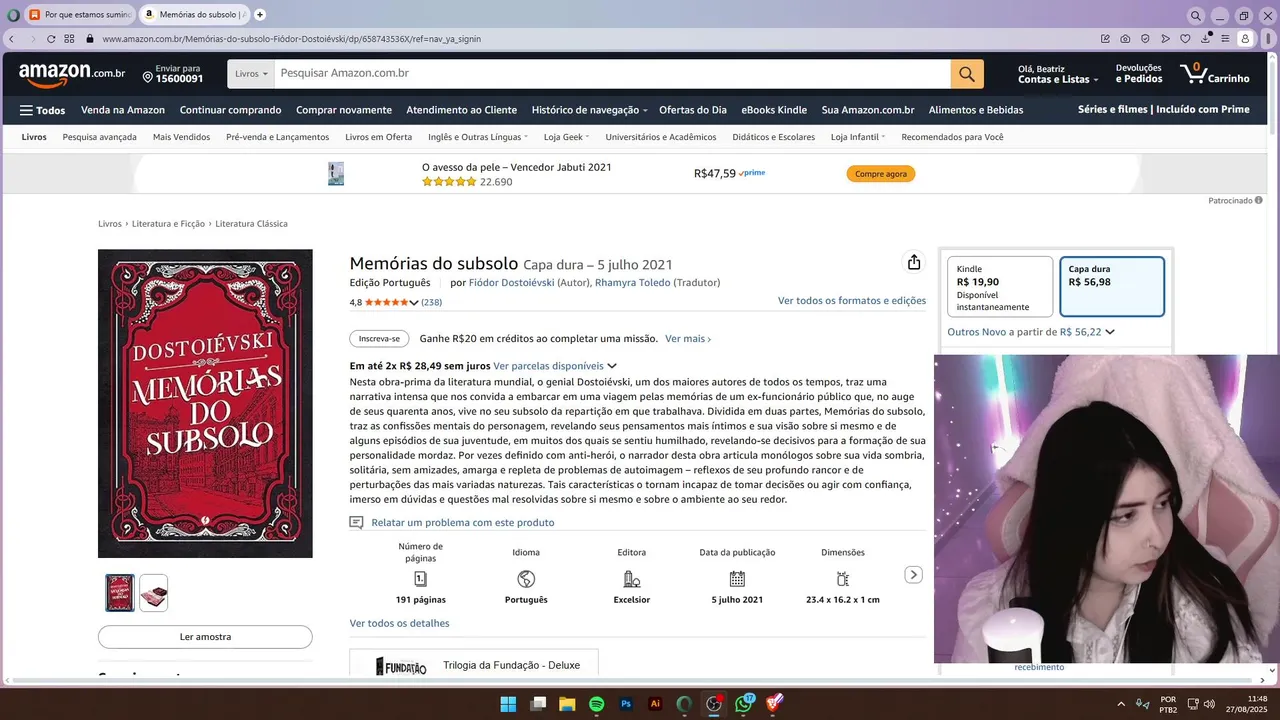This screenshot has width=1280, height=720.
Task: Open Devoluções e Pedidos
Action: (x=1139, y=74)
